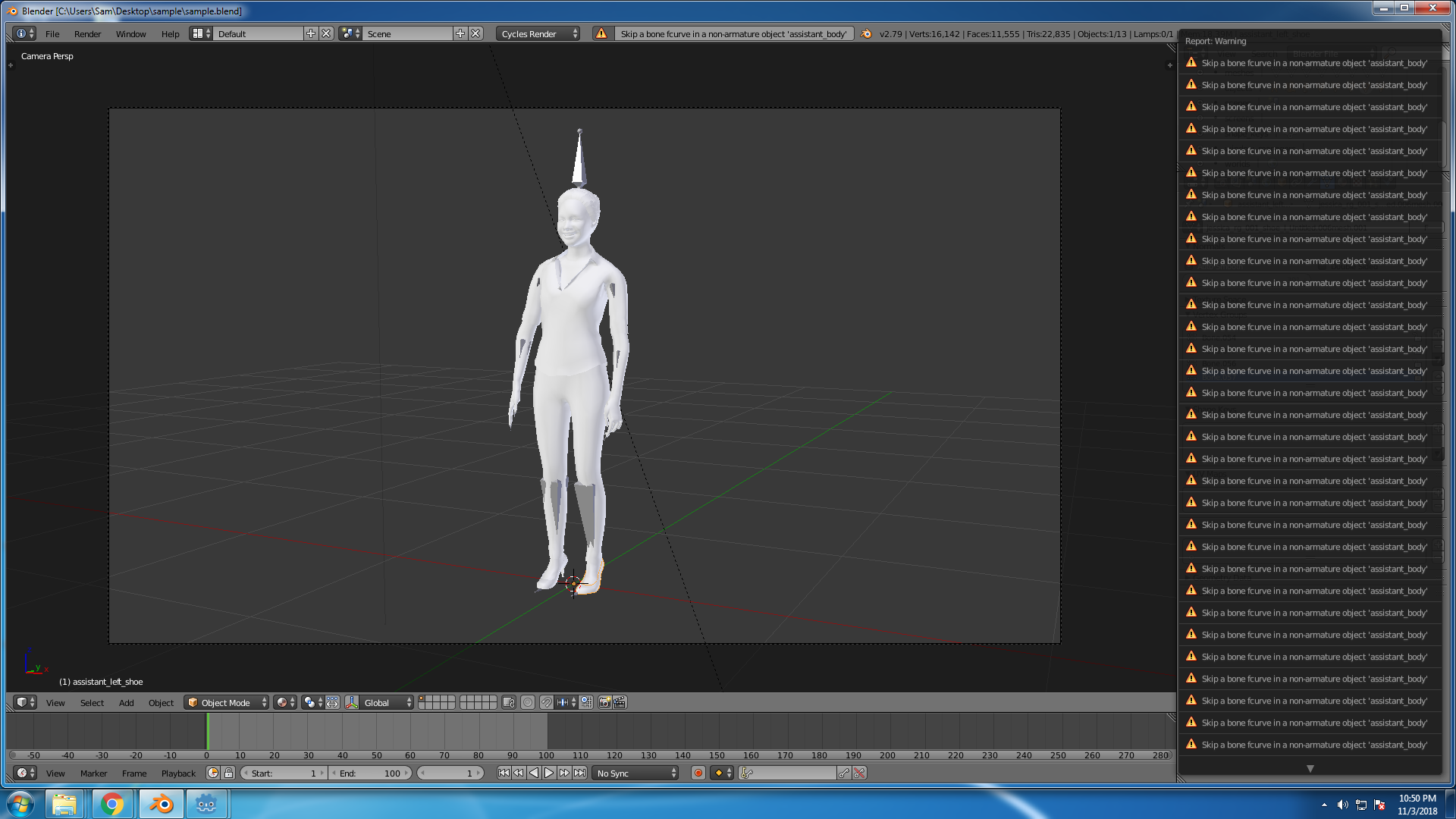
Task: Open Blender from the taskbar
Action: [161, 803]
